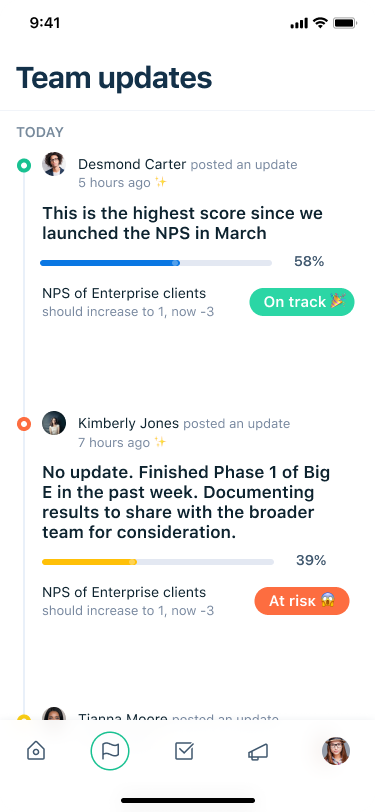Open Kimberly Jones's profile picture
The height and width of the screenshot is (812, 375).
pos(54,423)
